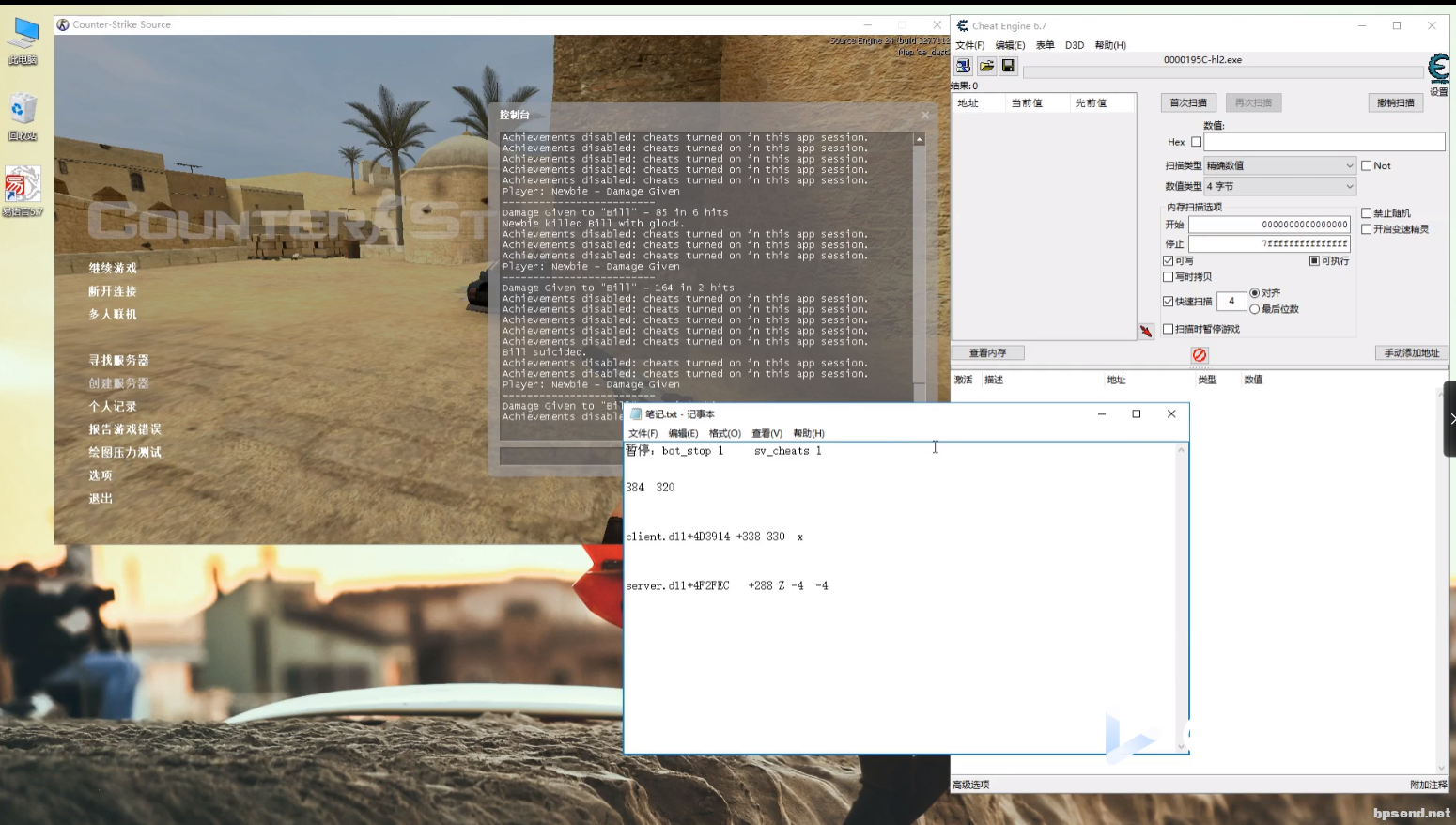Click the Notepad vertical scrollbar up arrow
Image resolution: width=1456 pixels, height=825 pixels.
[1181, 450]
